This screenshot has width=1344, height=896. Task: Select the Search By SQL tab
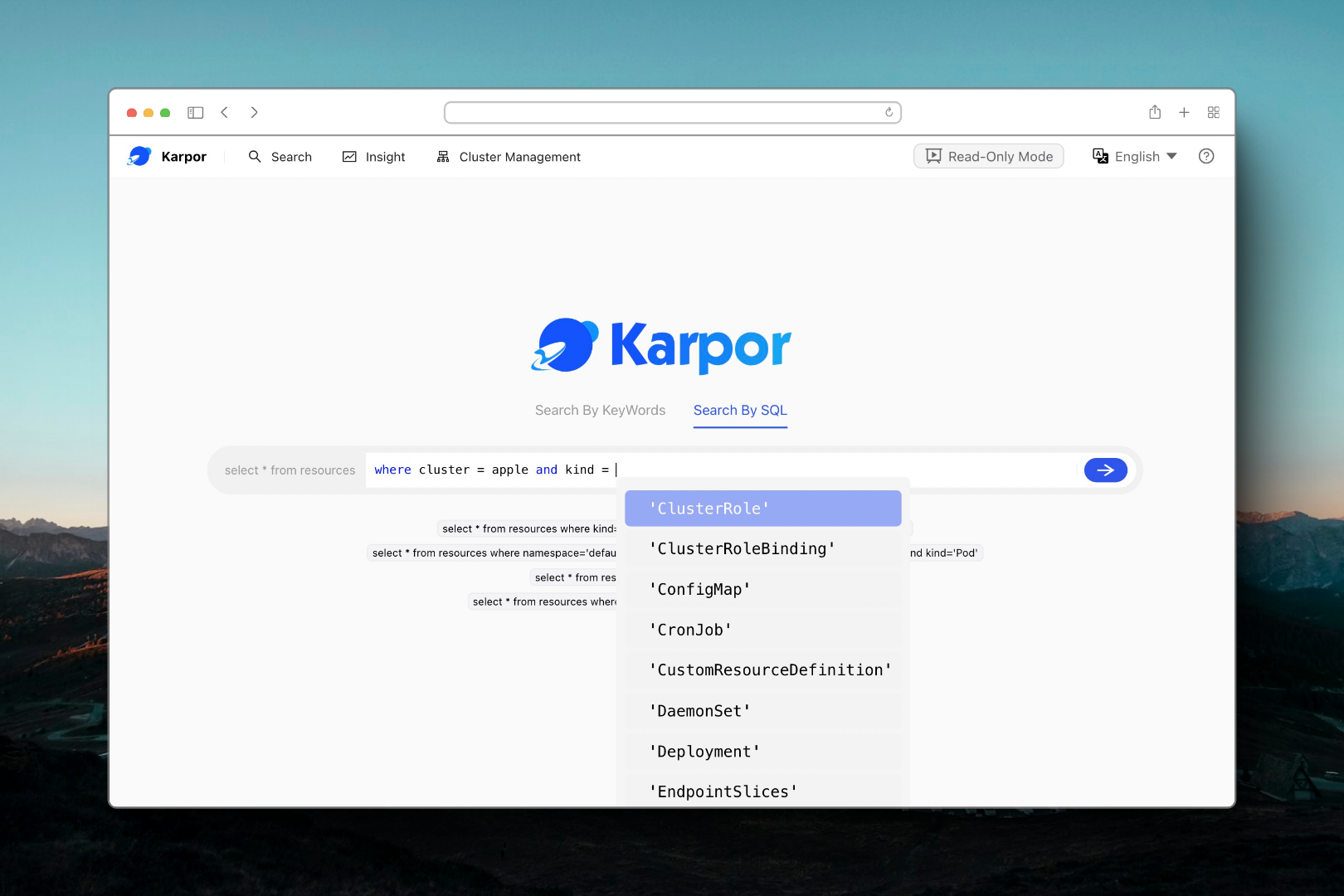tap(740, 411)
